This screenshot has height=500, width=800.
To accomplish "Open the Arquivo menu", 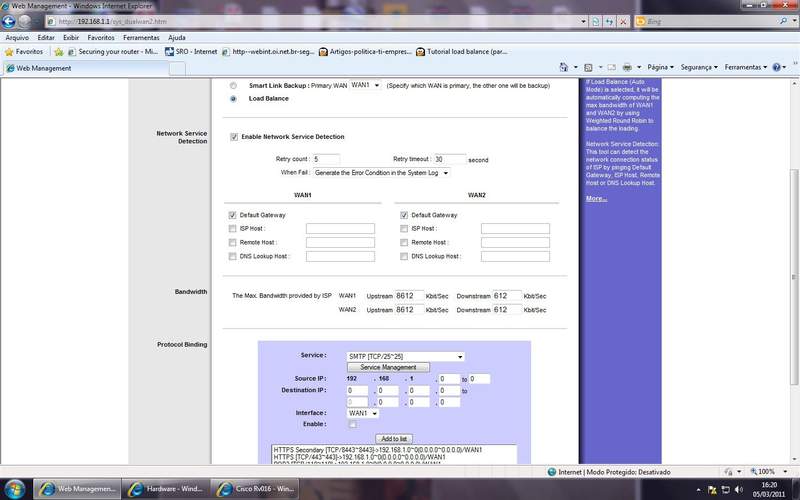I will [17, 38].
